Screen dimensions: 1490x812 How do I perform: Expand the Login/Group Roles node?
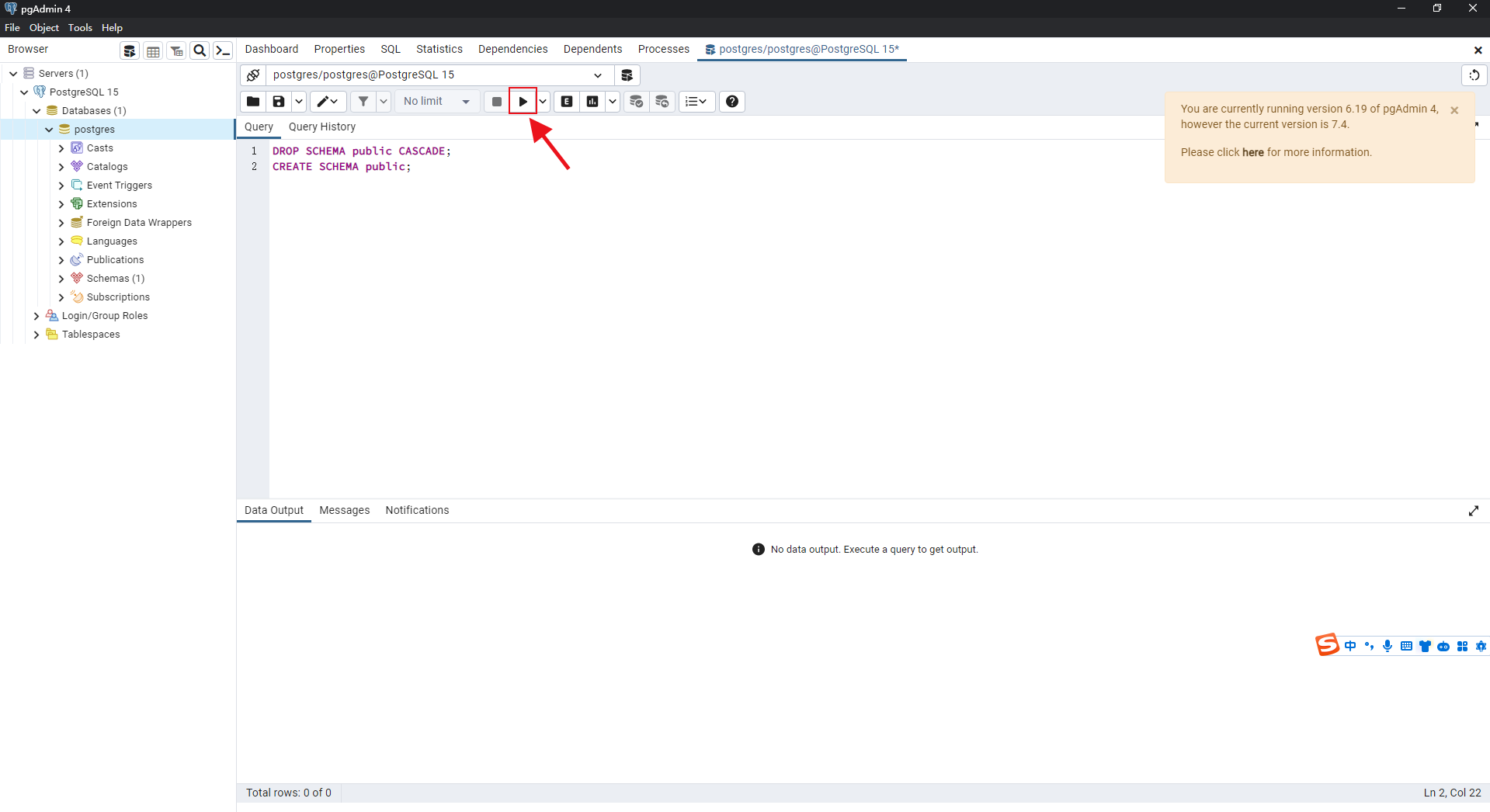tap(36, 316)
